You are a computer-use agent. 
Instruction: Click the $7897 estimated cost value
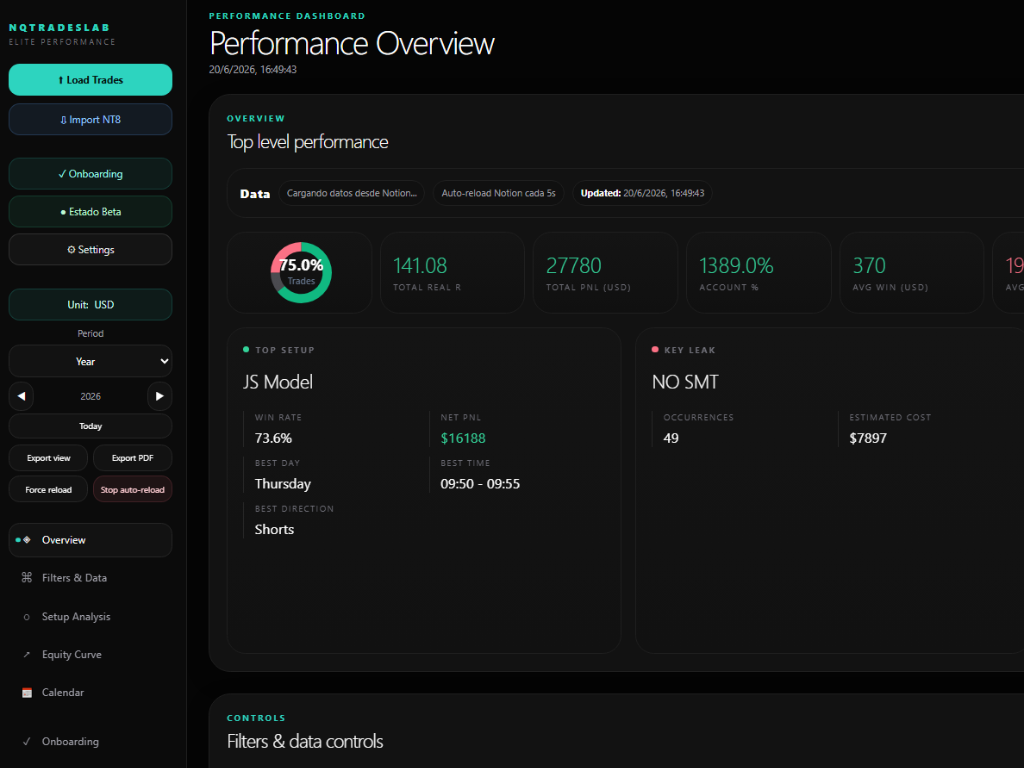tap(868, 438)
